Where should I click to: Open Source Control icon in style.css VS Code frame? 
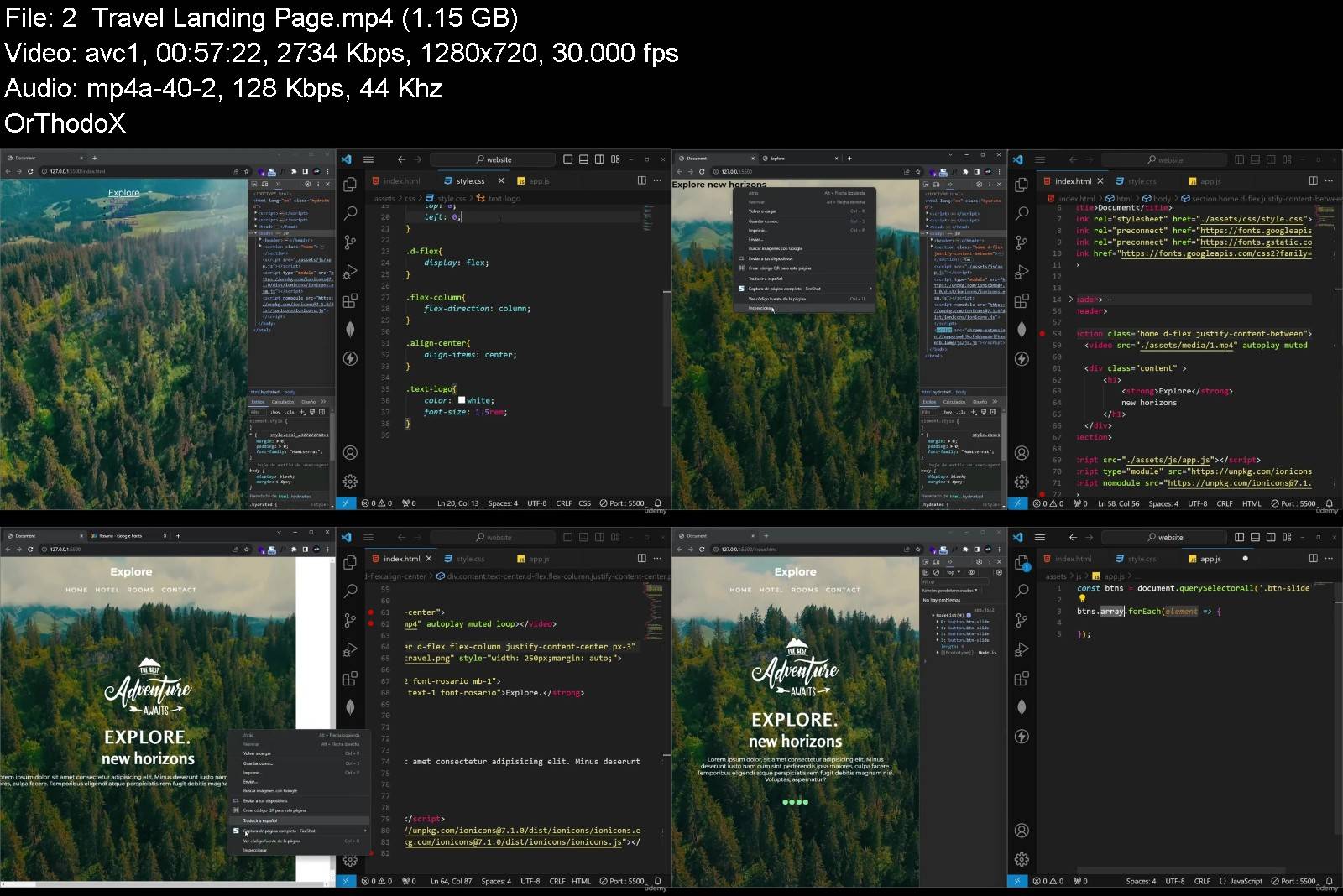click(350, 242)
